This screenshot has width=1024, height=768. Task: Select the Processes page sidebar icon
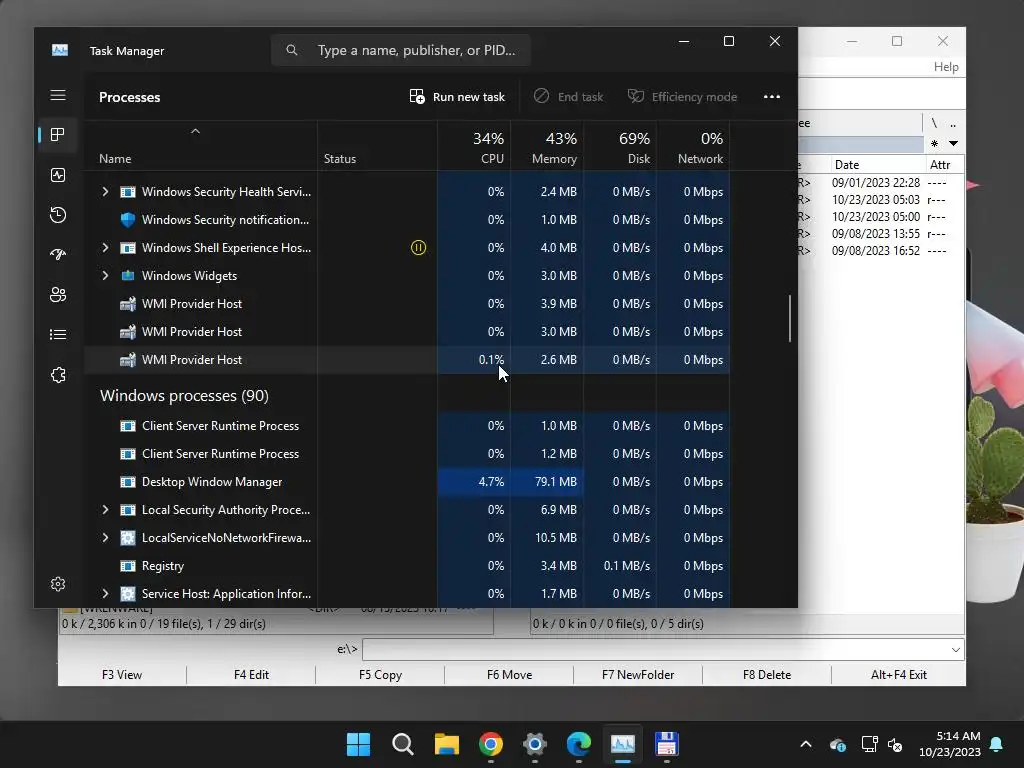(58, 135)
